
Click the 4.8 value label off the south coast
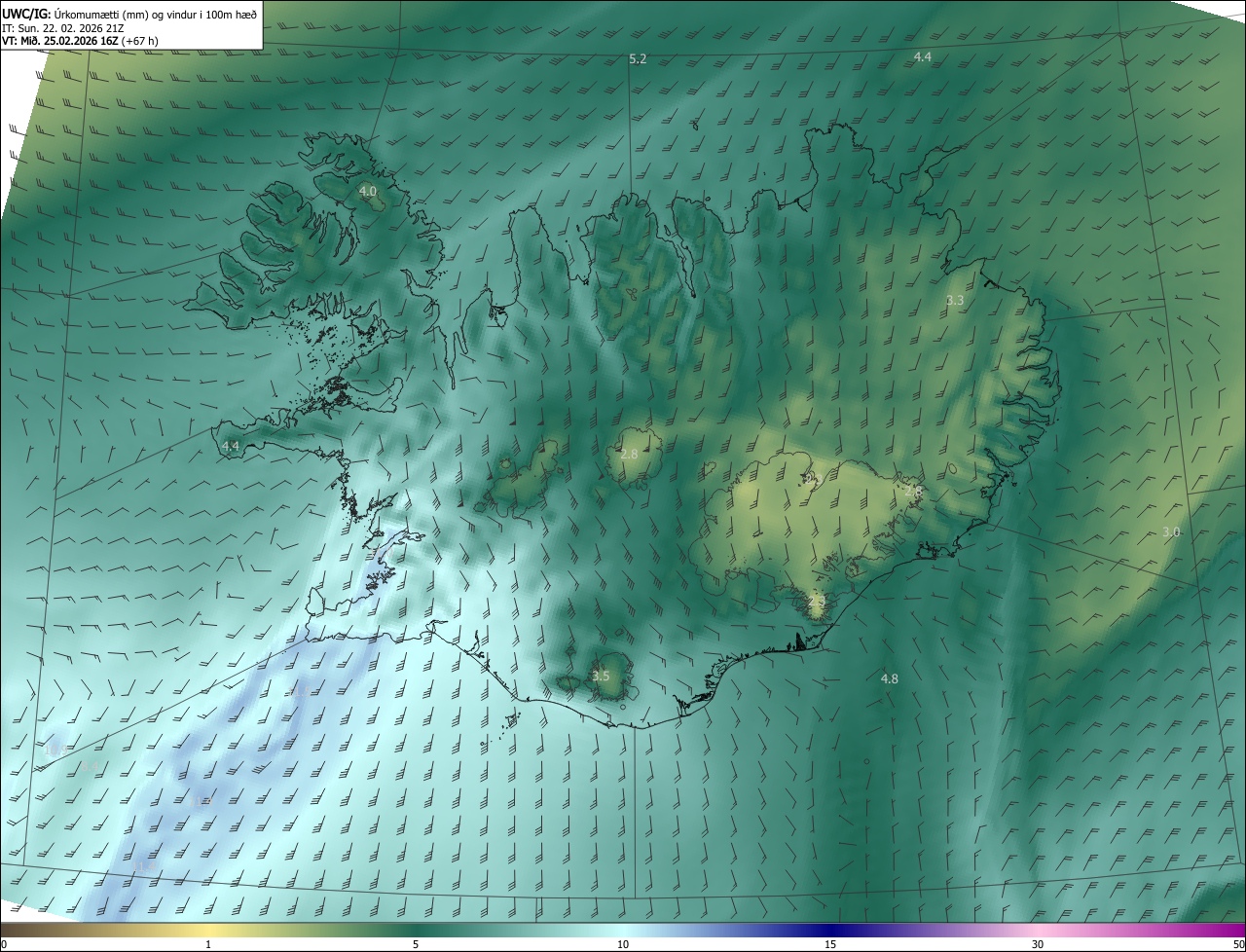(890, 678)
